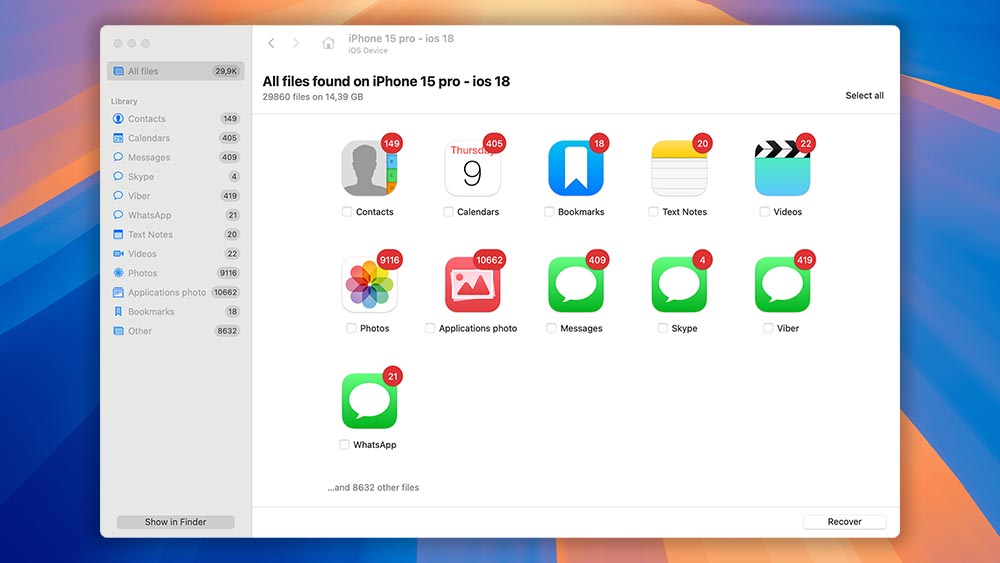
Task: Select Other in the Library sidebar
Action: pos(175,331)
